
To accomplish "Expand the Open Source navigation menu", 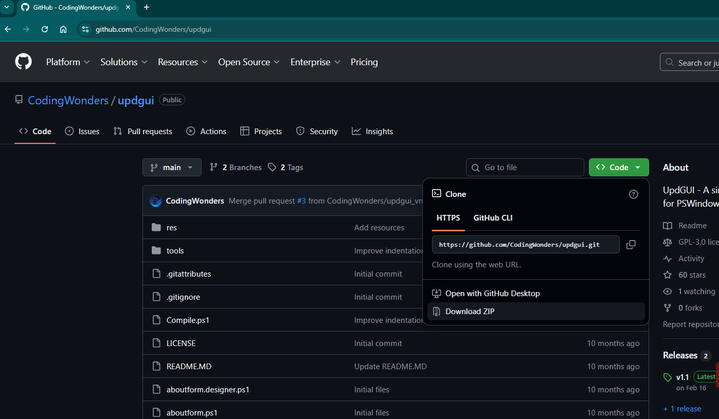I will tap(249, 62).
